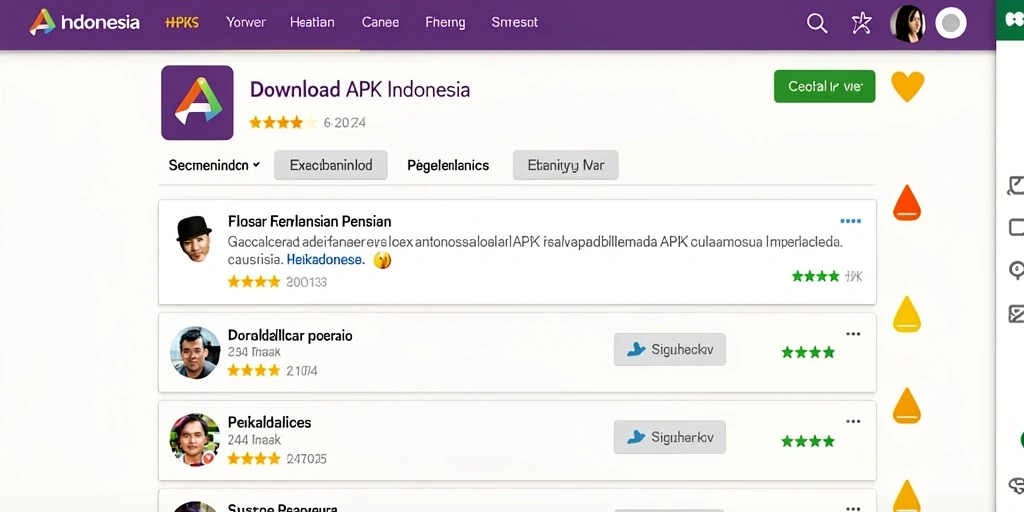This screenshot has height=512, width=1024.
Task: Click green star rating on Flosar card
Action: pyautogui.click(x=816, y=276)
